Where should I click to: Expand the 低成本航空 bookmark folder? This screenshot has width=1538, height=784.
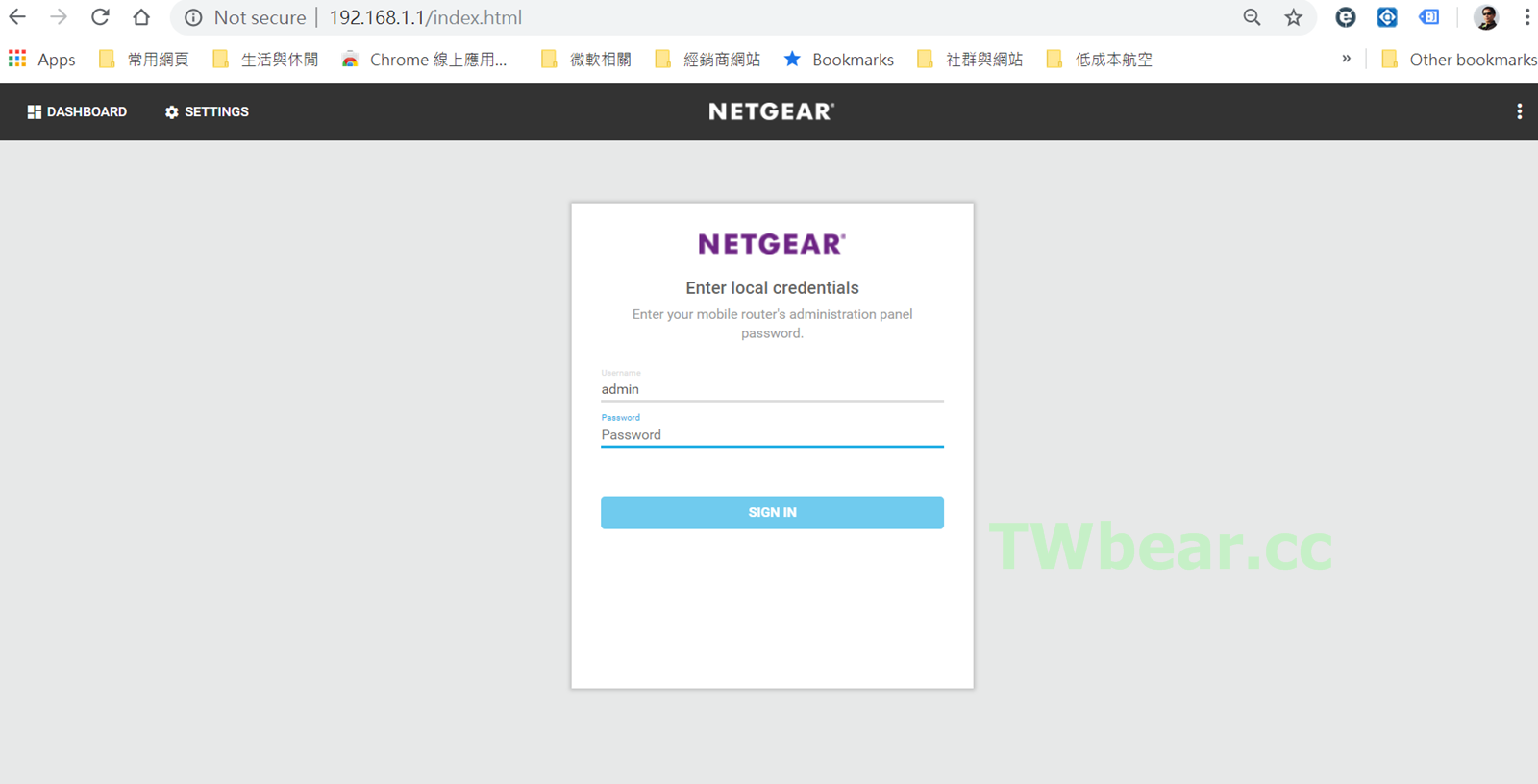click(x=1099, y=60)
